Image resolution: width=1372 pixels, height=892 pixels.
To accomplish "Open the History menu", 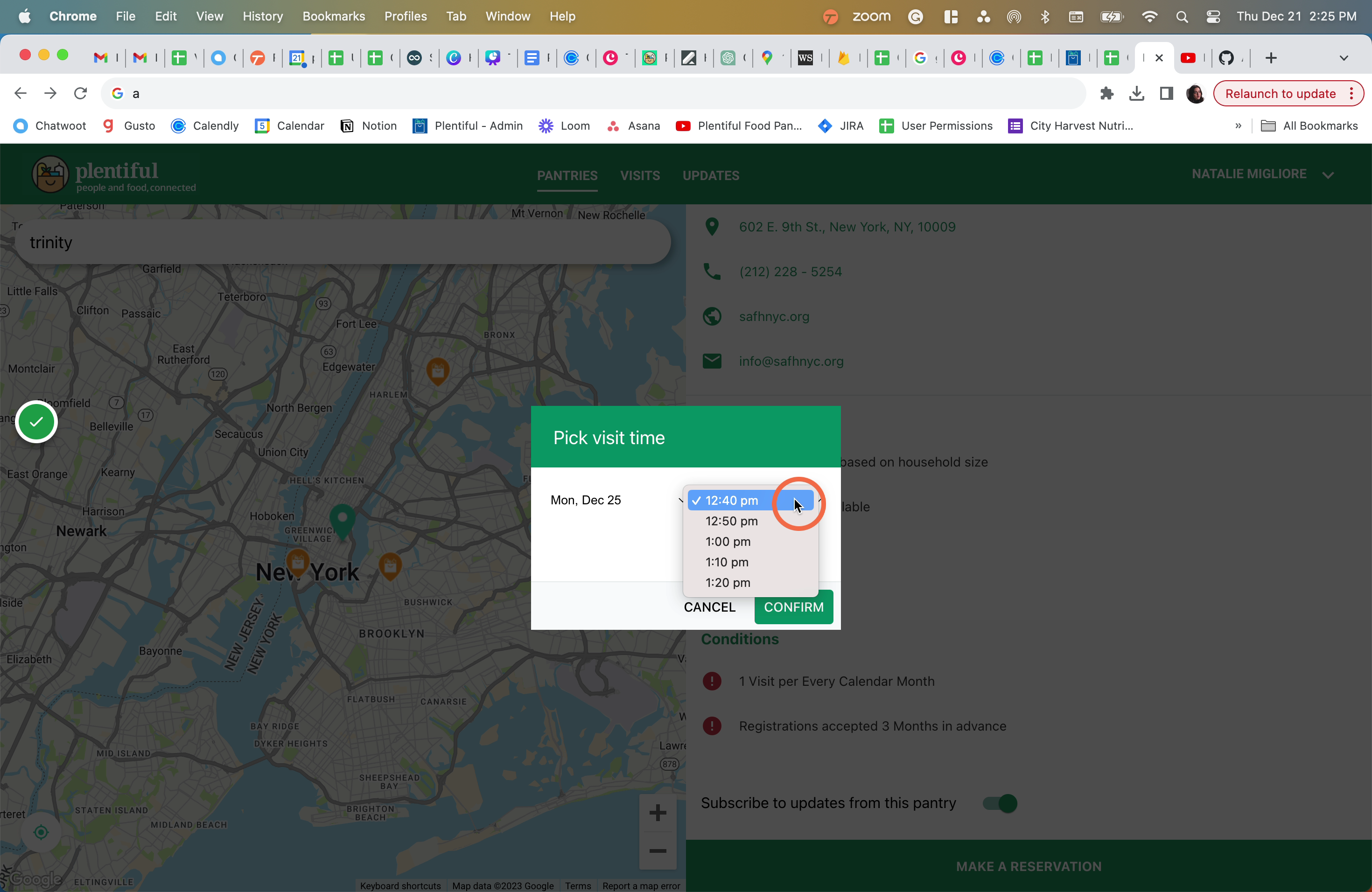I will [x=263, y=17].
